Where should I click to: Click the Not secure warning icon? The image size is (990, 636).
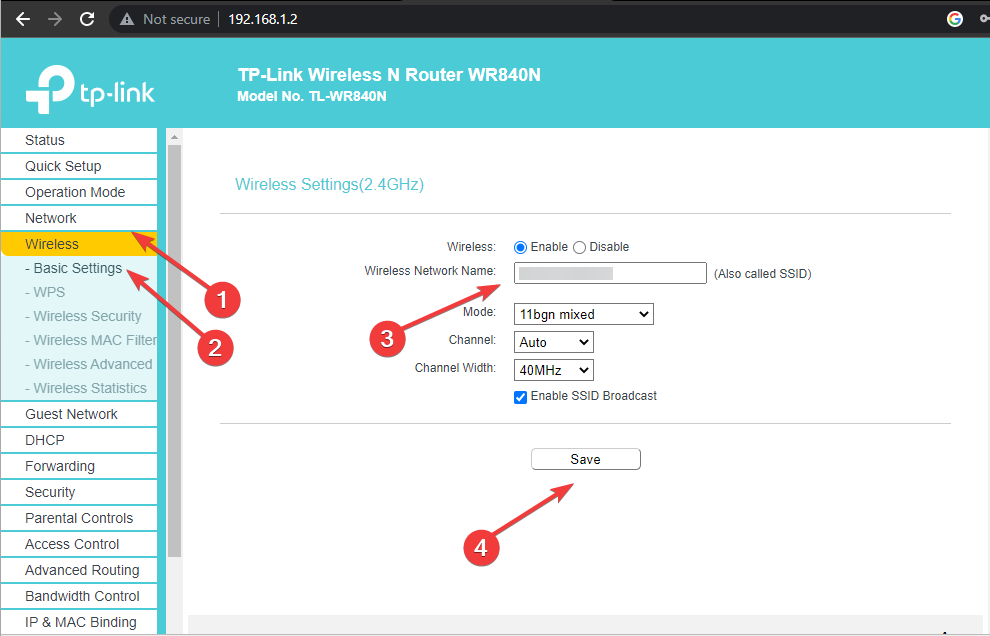pos(127,20)
